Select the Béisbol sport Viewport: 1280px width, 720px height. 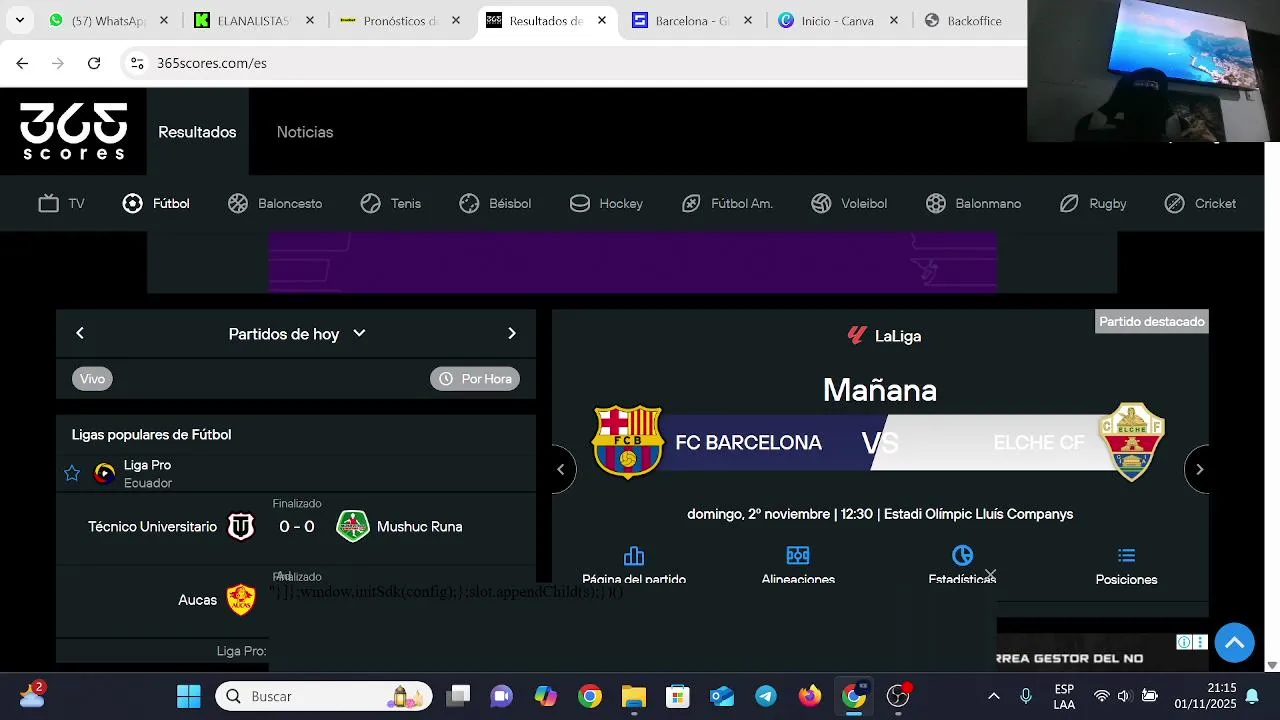pos(495,203)
